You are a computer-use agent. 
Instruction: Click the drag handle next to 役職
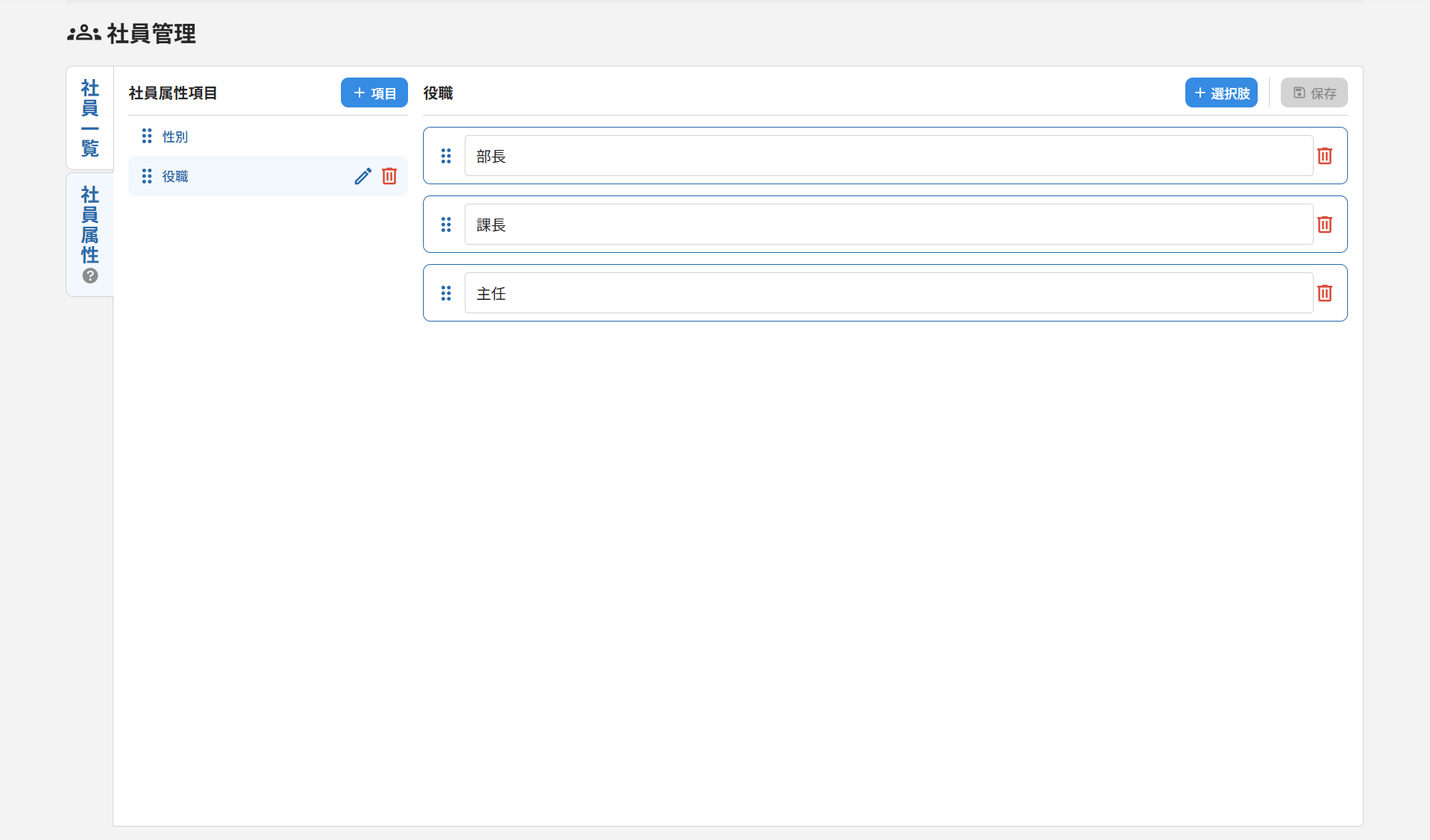click(146, 176)
